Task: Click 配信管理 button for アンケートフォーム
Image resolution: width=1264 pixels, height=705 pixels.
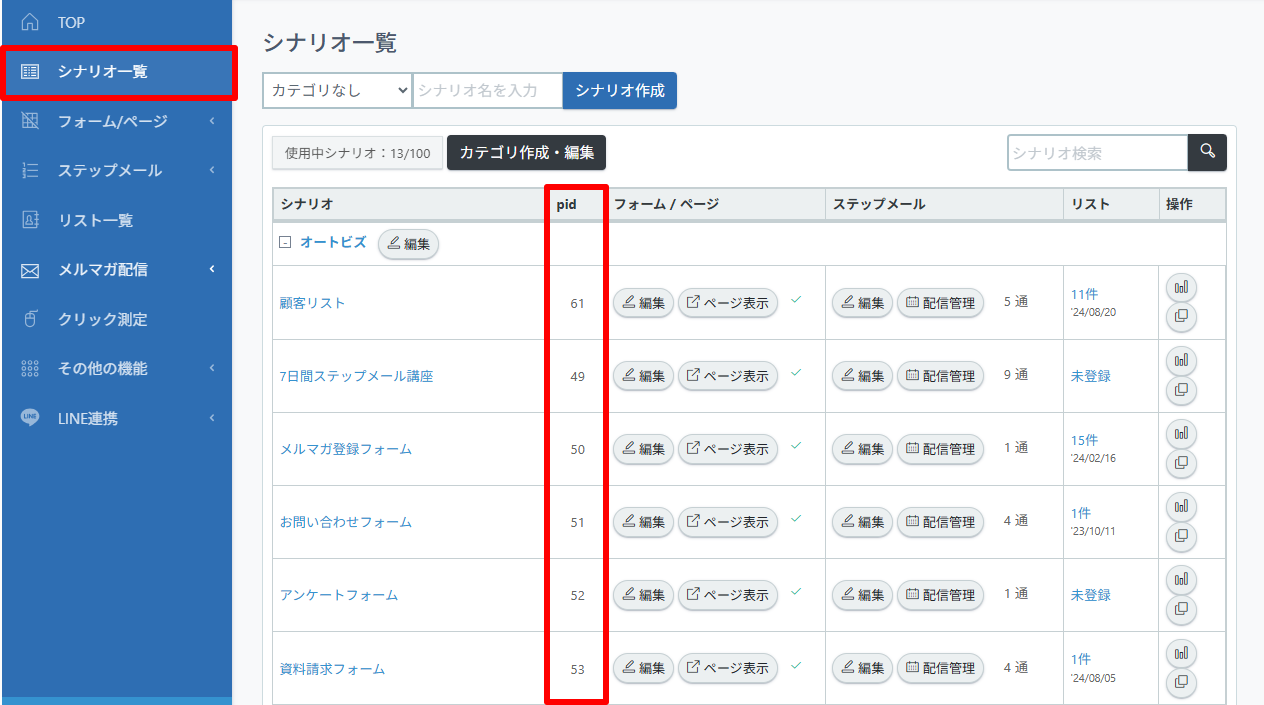Action: click(x=940, y=595)
